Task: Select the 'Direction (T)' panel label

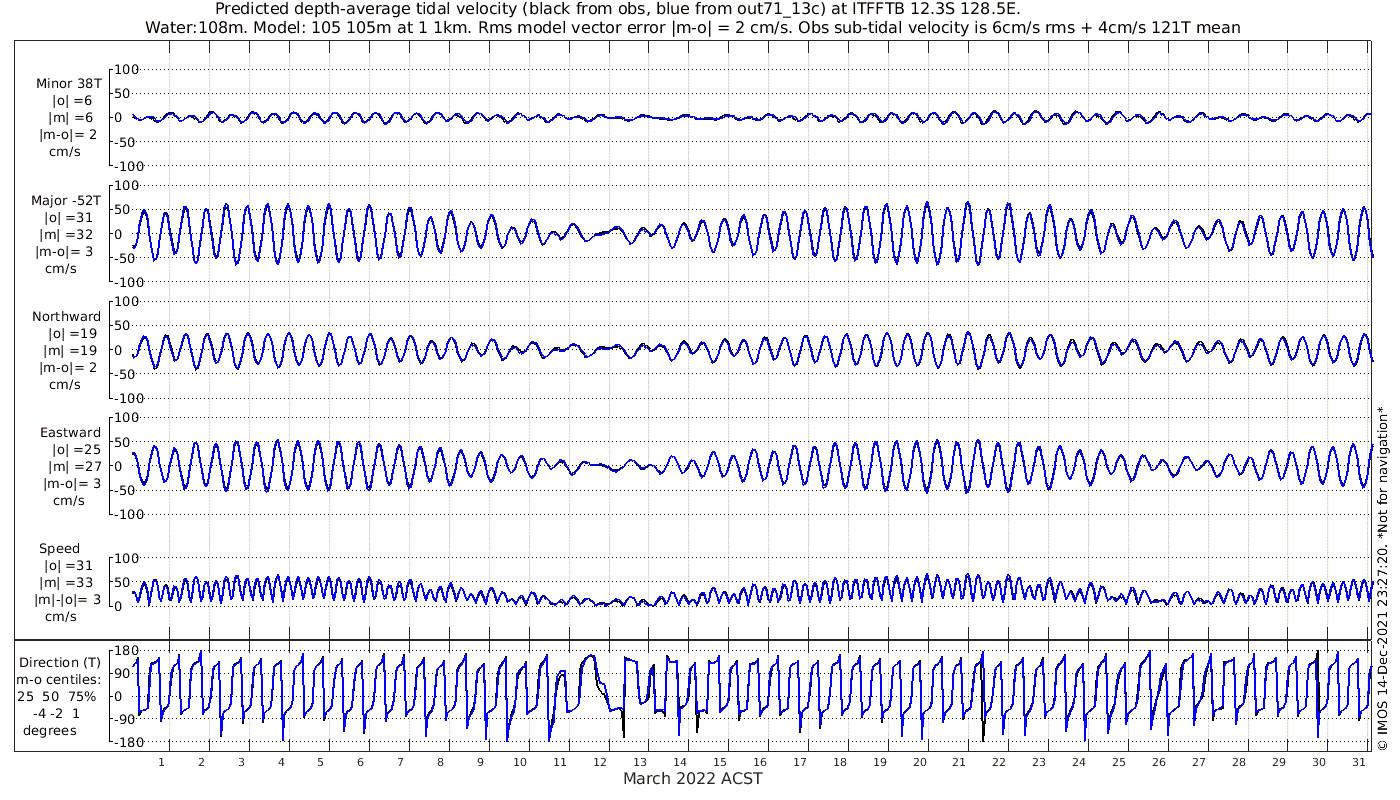Action: tap(60, 662)
